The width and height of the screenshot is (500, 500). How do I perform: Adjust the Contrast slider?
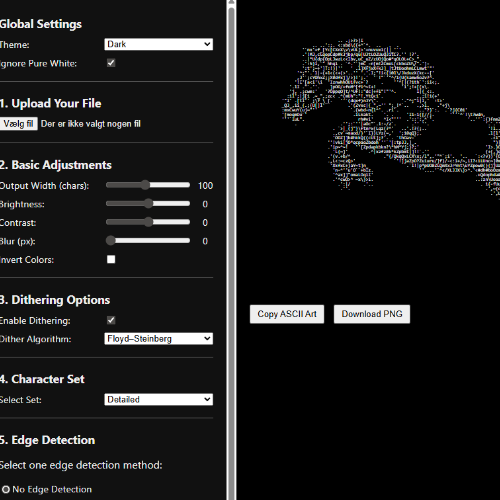click(x=148, y=222)
